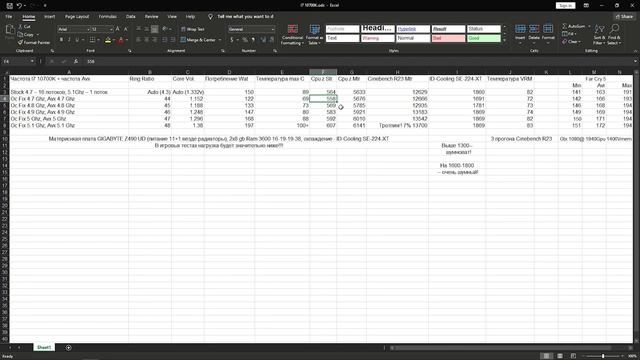Click the AutoSum sigma icon

(565, 26)
